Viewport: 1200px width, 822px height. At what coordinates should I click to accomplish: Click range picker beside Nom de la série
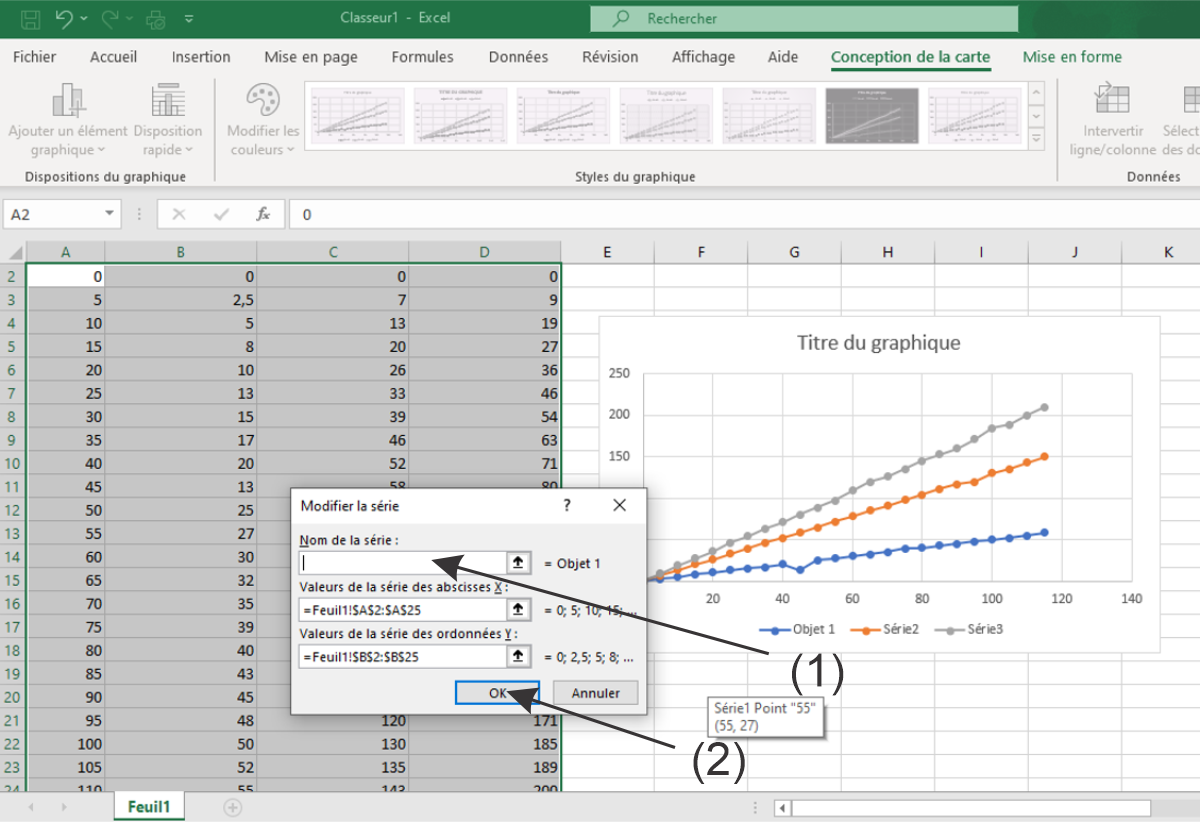tap(518, 563)
